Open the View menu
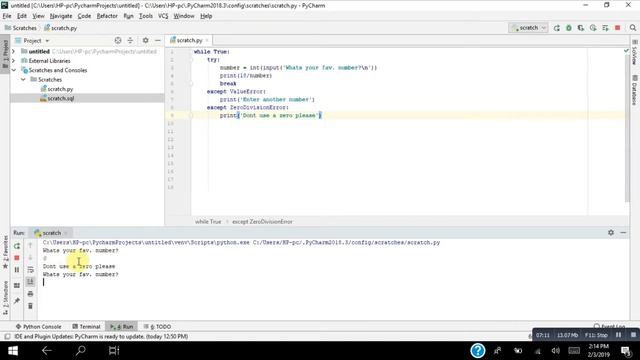 (38, 16)
